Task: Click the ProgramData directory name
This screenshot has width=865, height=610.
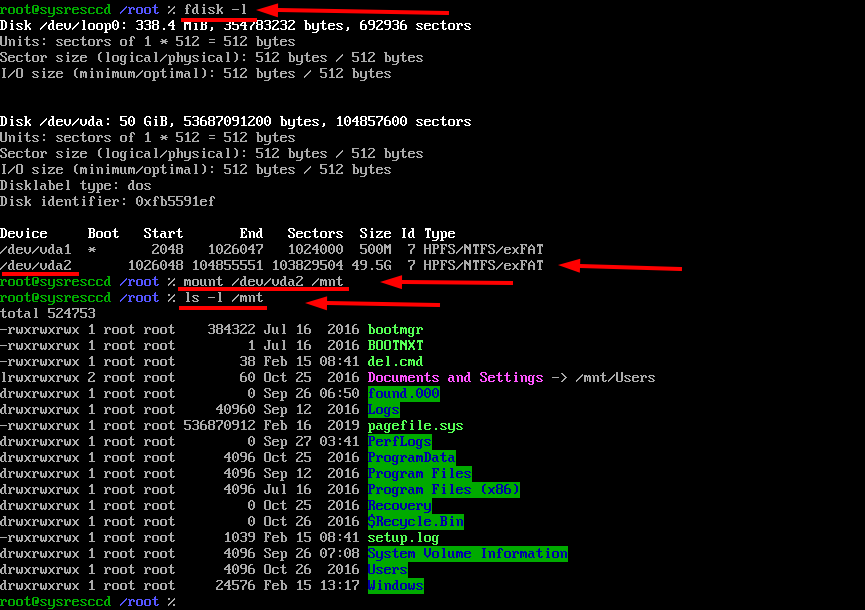Action: click(412, 457)
